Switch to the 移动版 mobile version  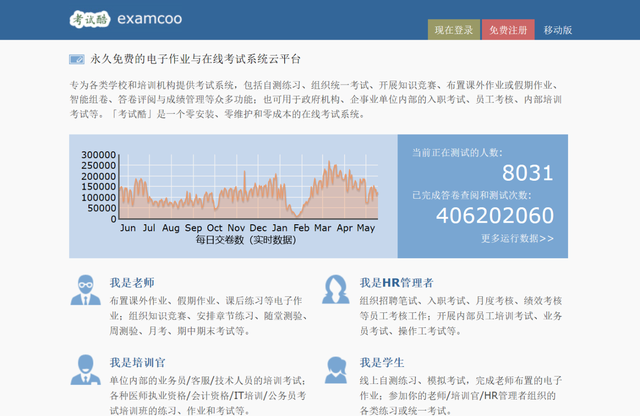coord(558,30)
